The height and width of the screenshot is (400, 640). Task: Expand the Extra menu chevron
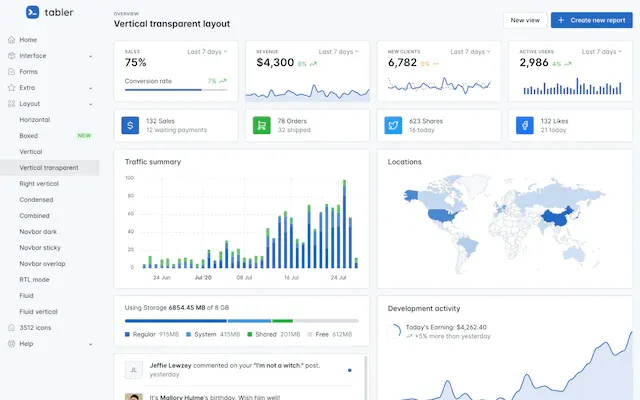[91, 88]
